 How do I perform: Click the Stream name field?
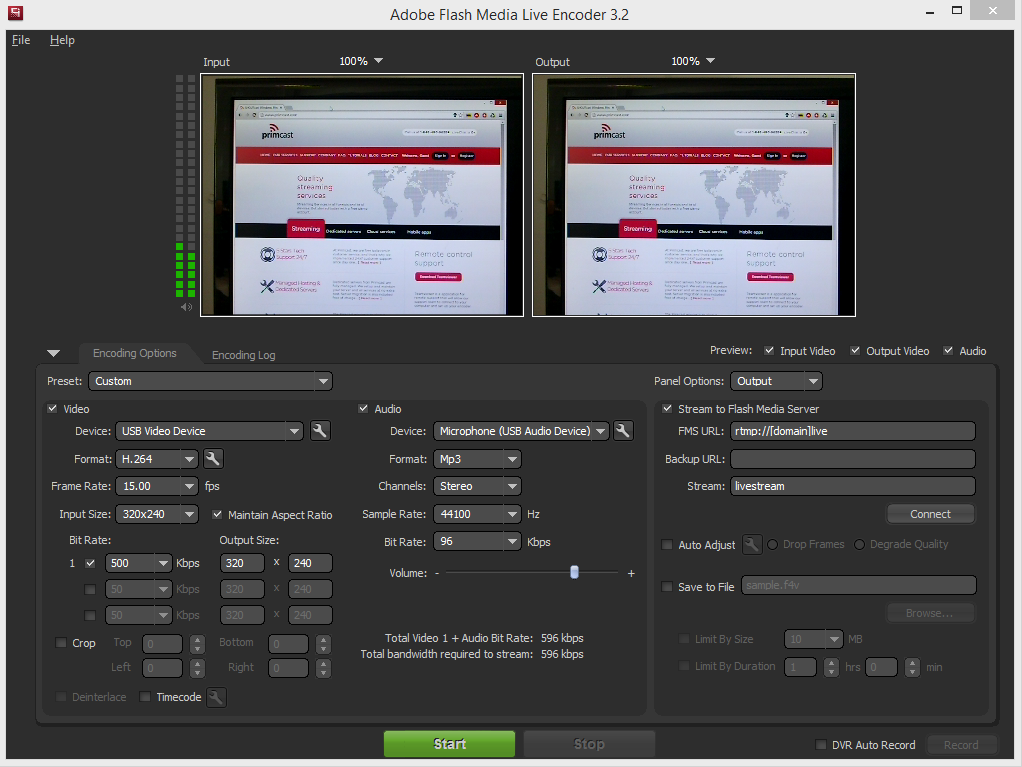[853, 486]
